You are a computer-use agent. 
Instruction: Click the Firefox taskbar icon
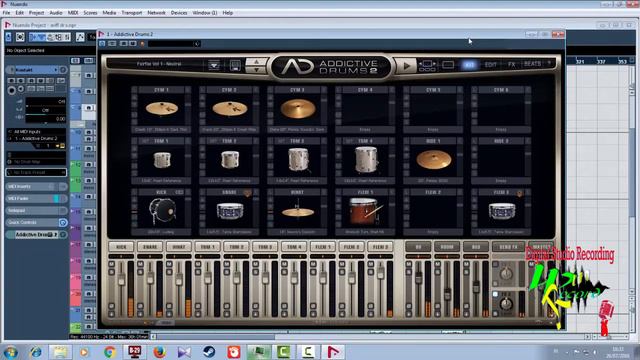pos(159,351)
